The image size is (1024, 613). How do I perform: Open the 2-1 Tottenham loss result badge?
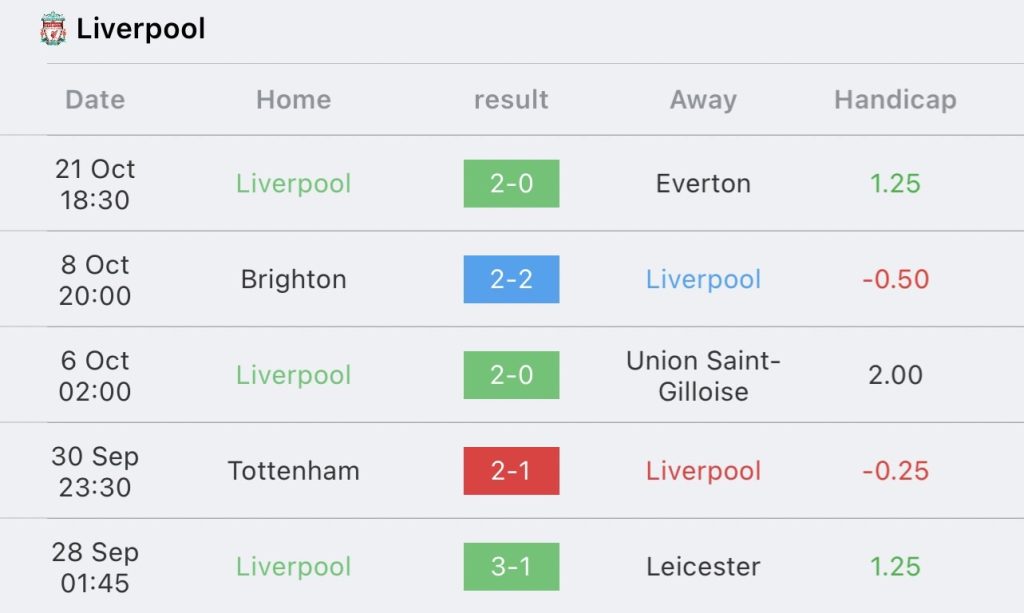point(511,471)
